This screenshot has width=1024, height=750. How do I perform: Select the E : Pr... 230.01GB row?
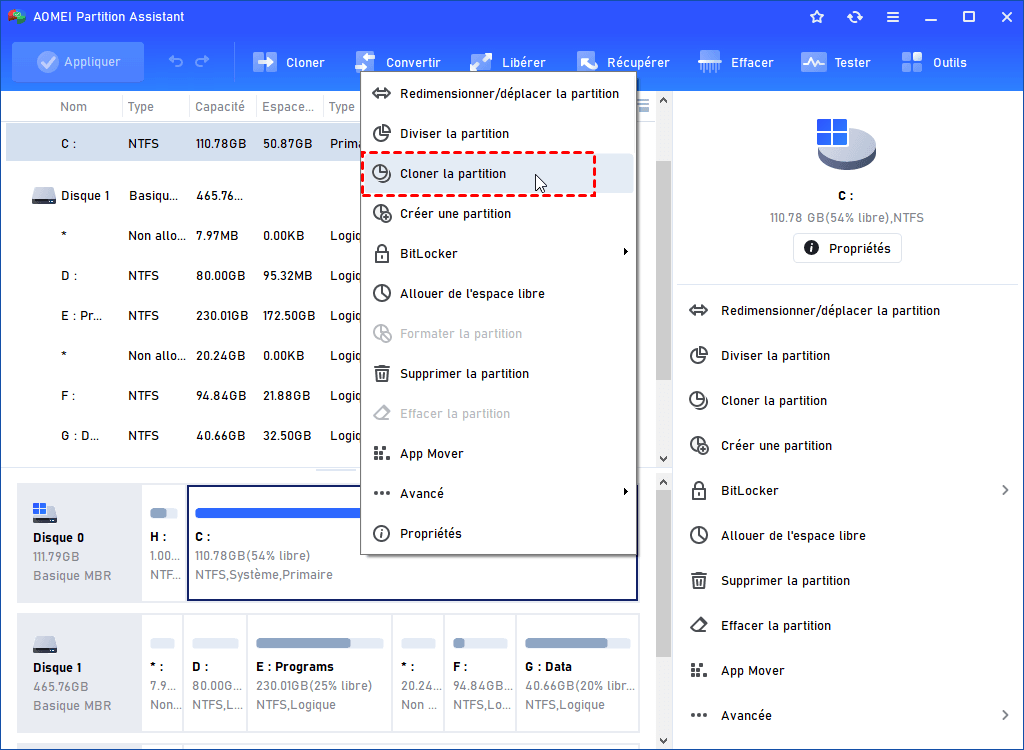point(184,316)
